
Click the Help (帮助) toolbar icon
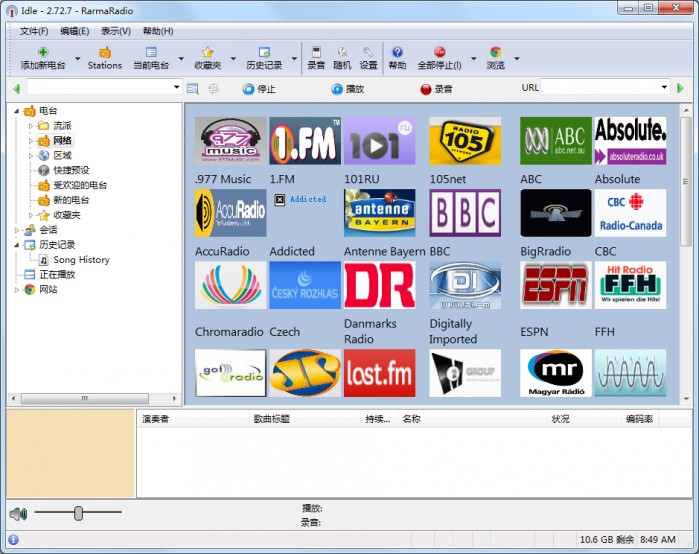pos(397,52)
